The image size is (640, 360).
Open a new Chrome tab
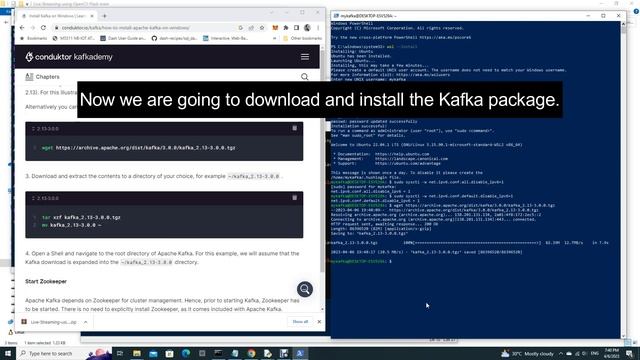(104, 16)
